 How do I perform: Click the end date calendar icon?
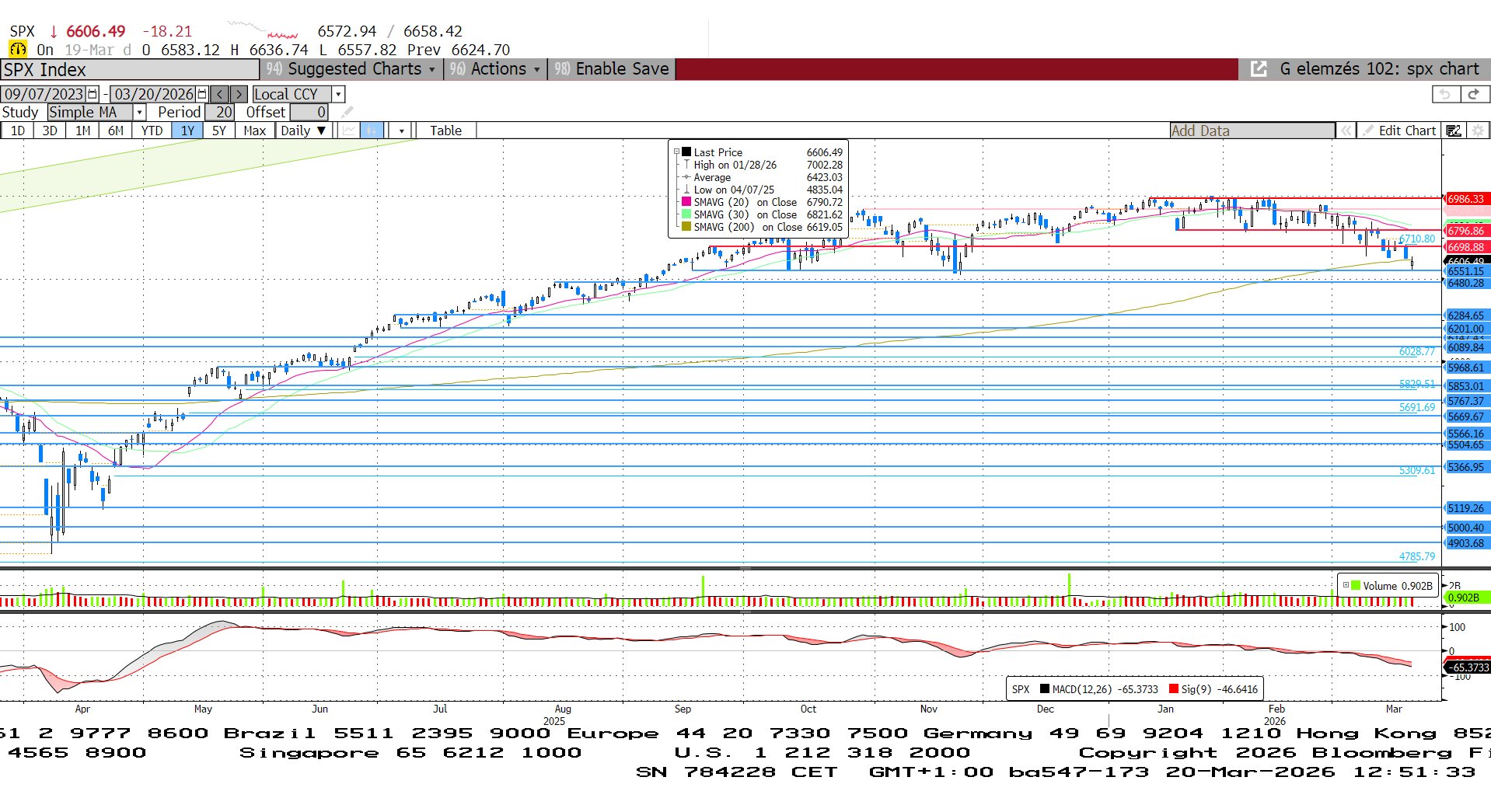[202, 94]
